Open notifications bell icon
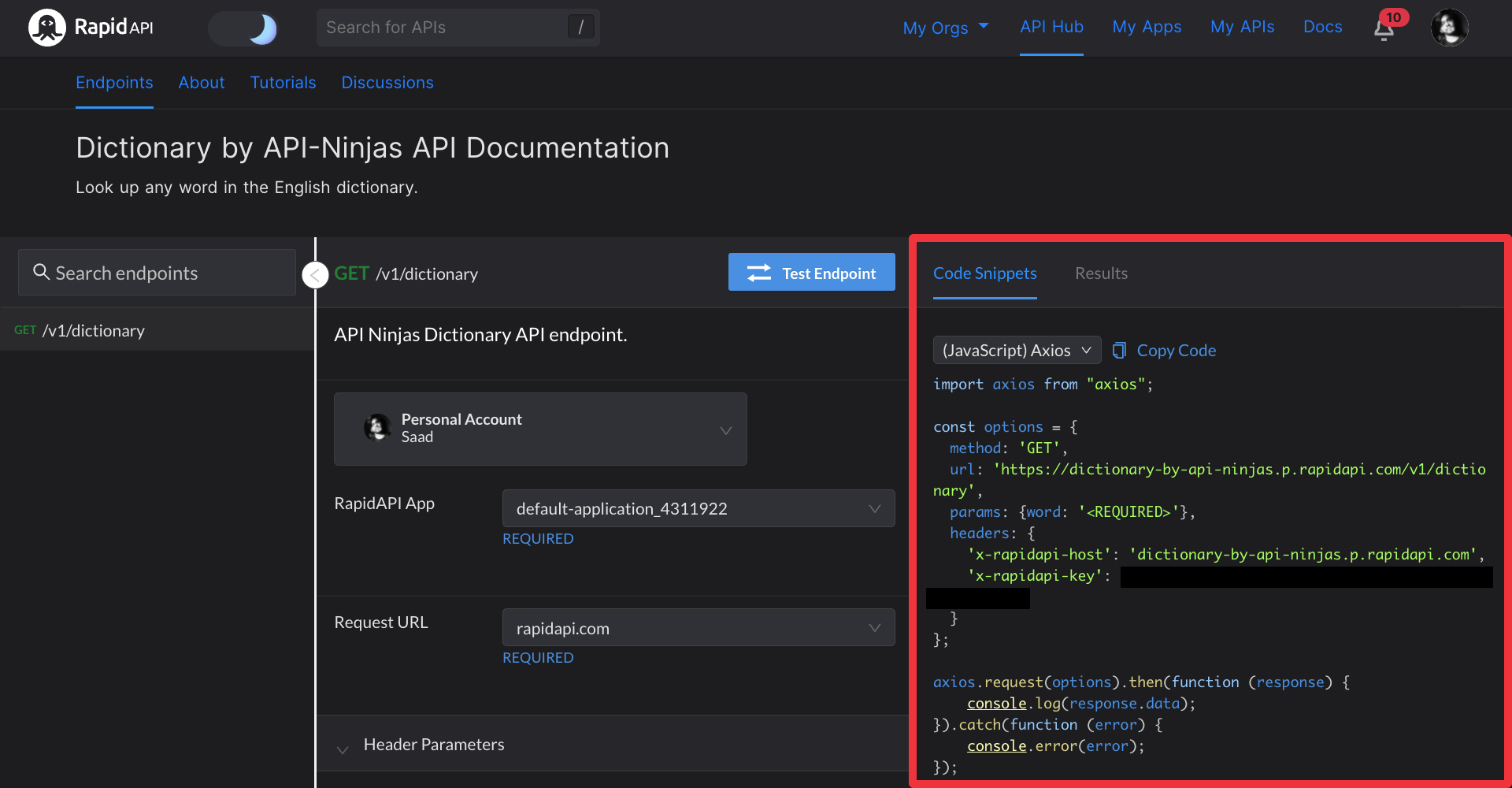 point(1384,30)
